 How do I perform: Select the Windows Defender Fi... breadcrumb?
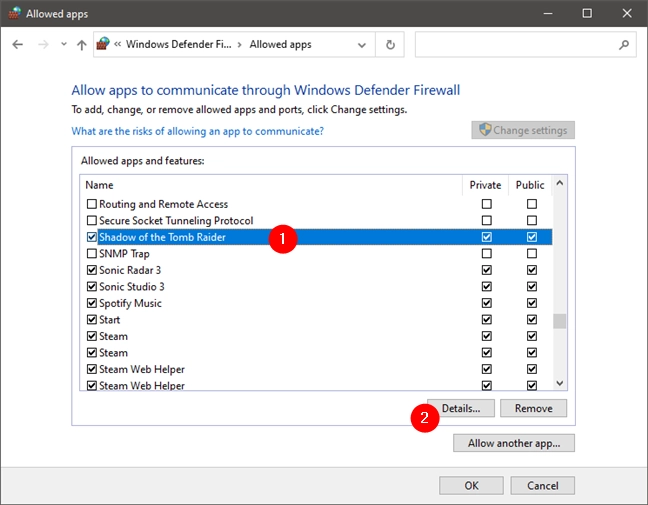179,44
